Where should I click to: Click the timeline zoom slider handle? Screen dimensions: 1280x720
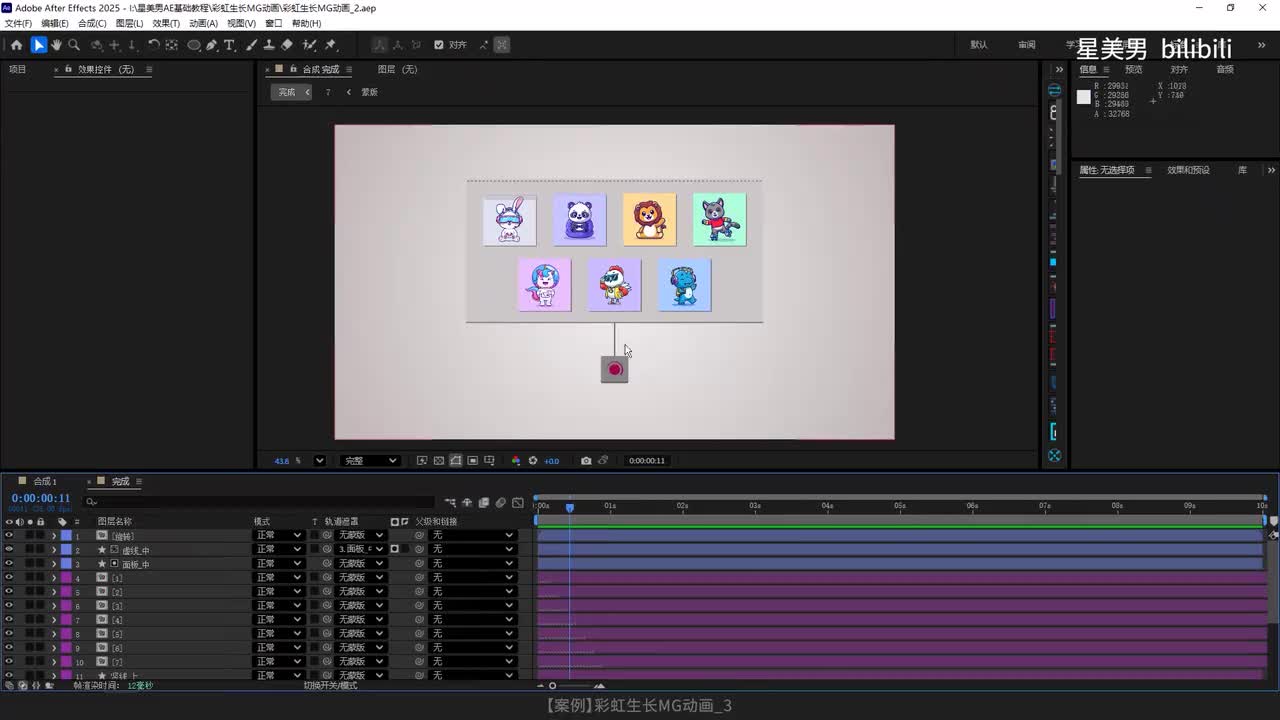(552, 686)
